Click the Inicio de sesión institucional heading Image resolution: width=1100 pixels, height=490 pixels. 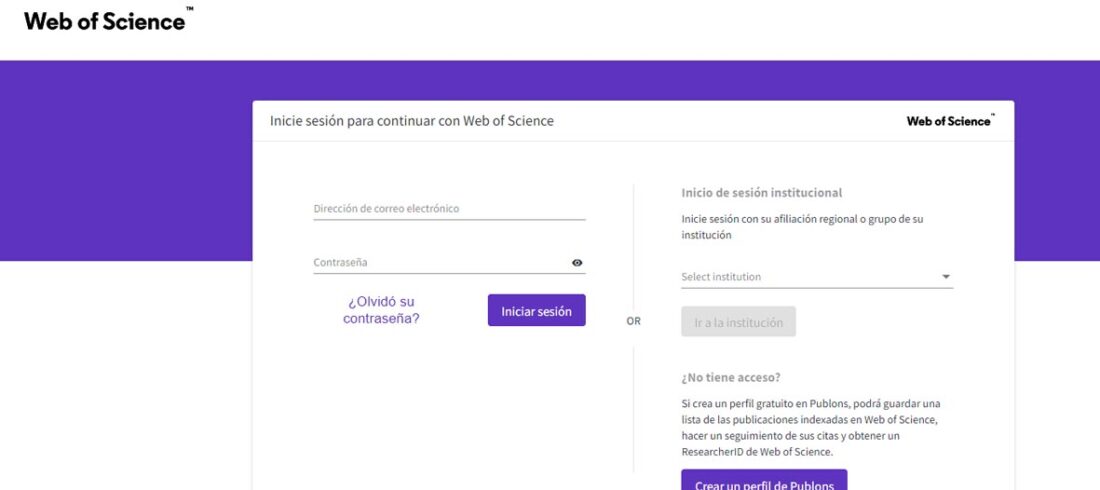[x=762, y=192]
